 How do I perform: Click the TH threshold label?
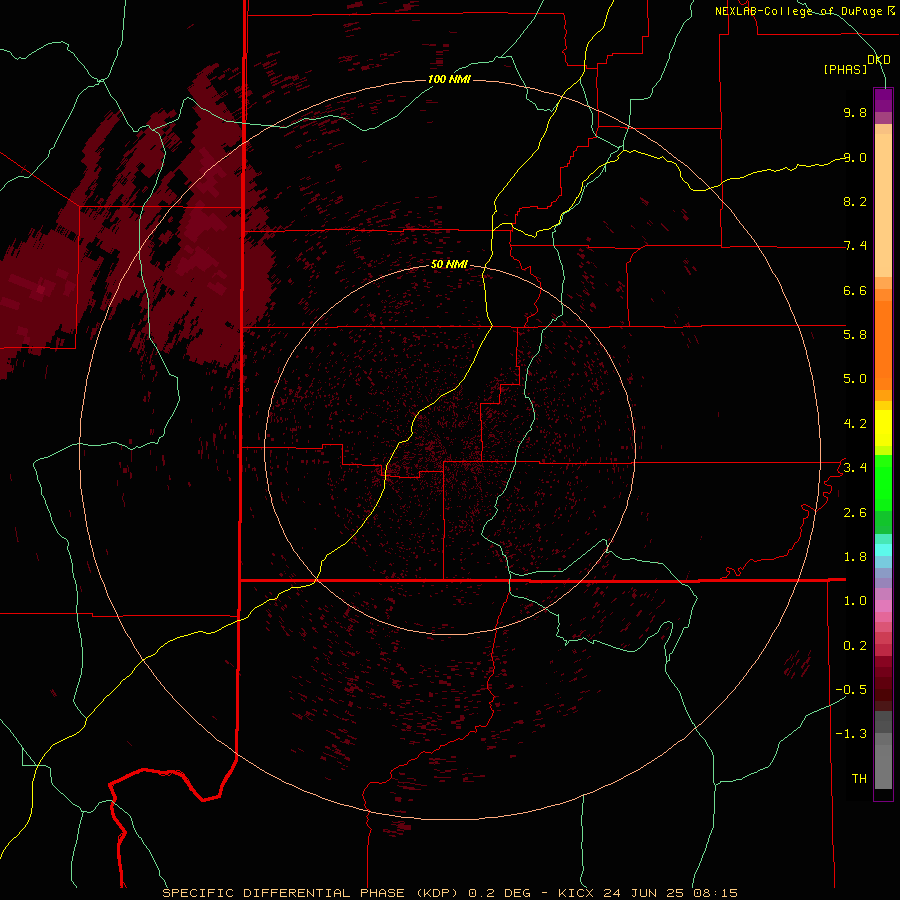(x=859, y=778)
